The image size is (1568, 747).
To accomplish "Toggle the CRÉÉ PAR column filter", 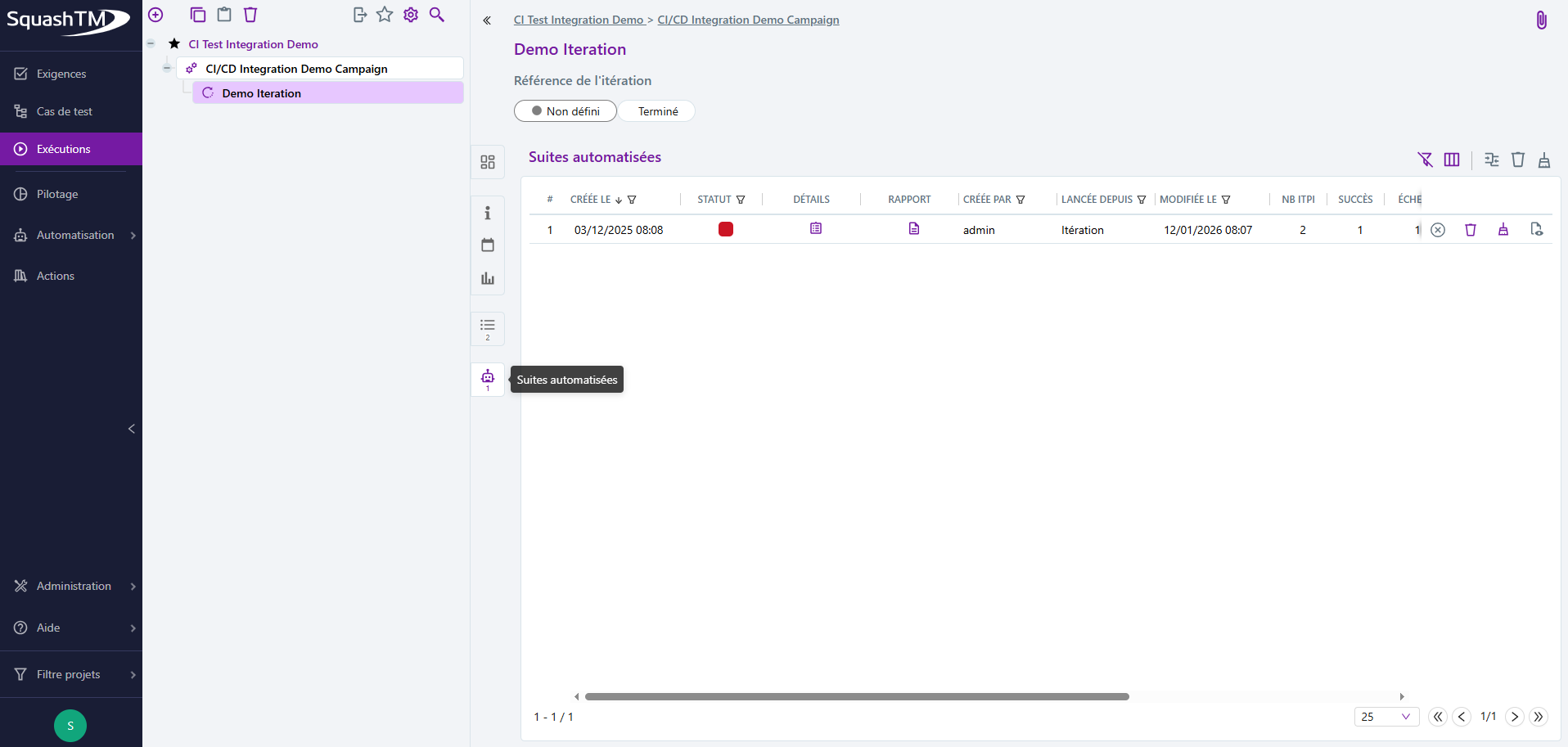I will tap(1021, 200).
